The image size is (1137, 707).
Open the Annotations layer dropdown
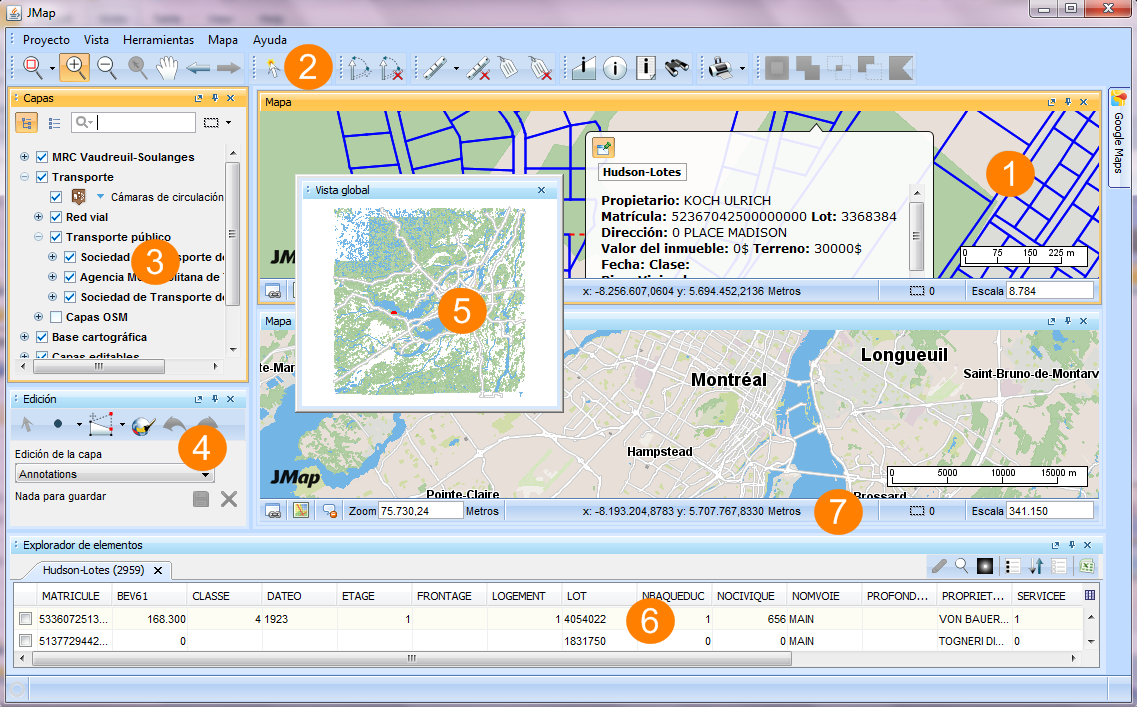tap(115, 474)
